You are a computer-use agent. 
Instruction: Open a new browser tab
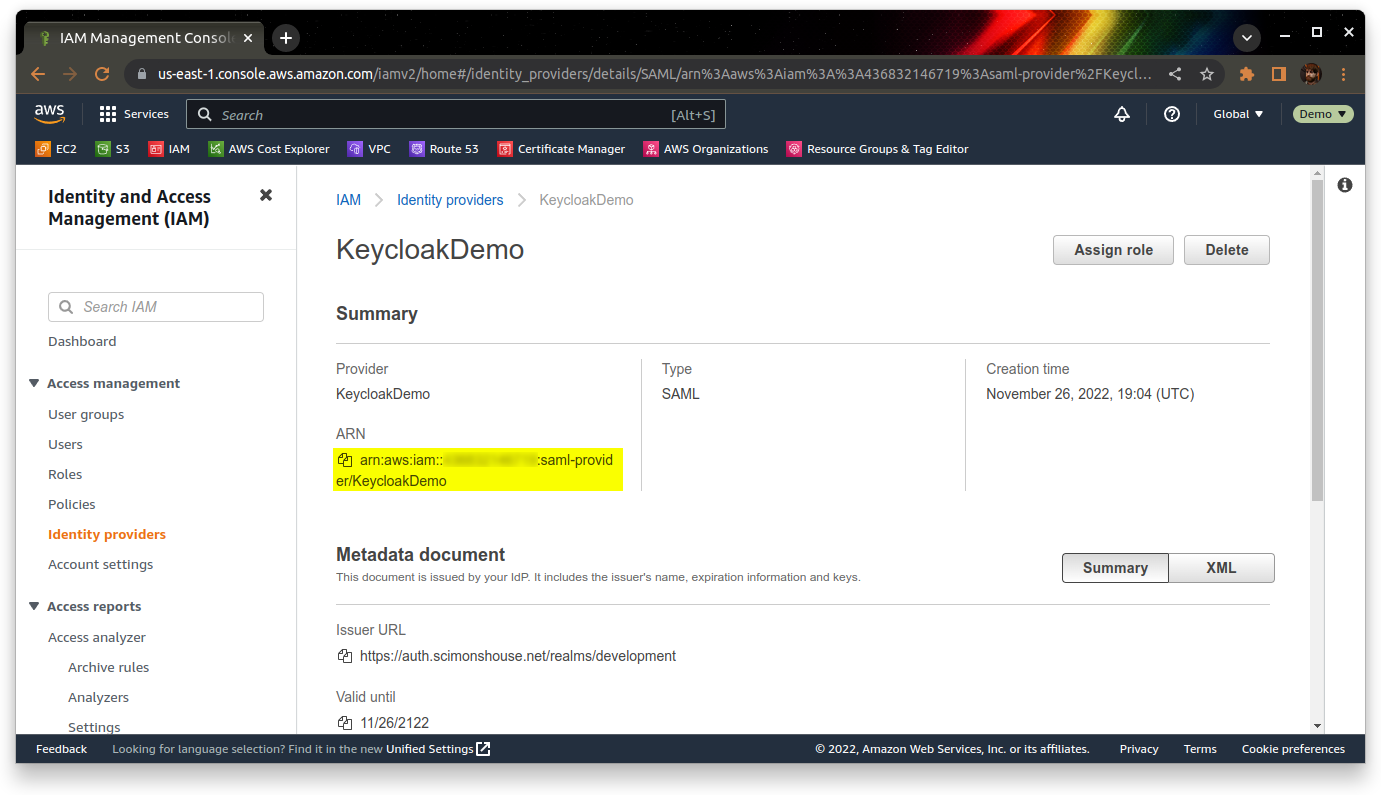[x=286, y=38]
